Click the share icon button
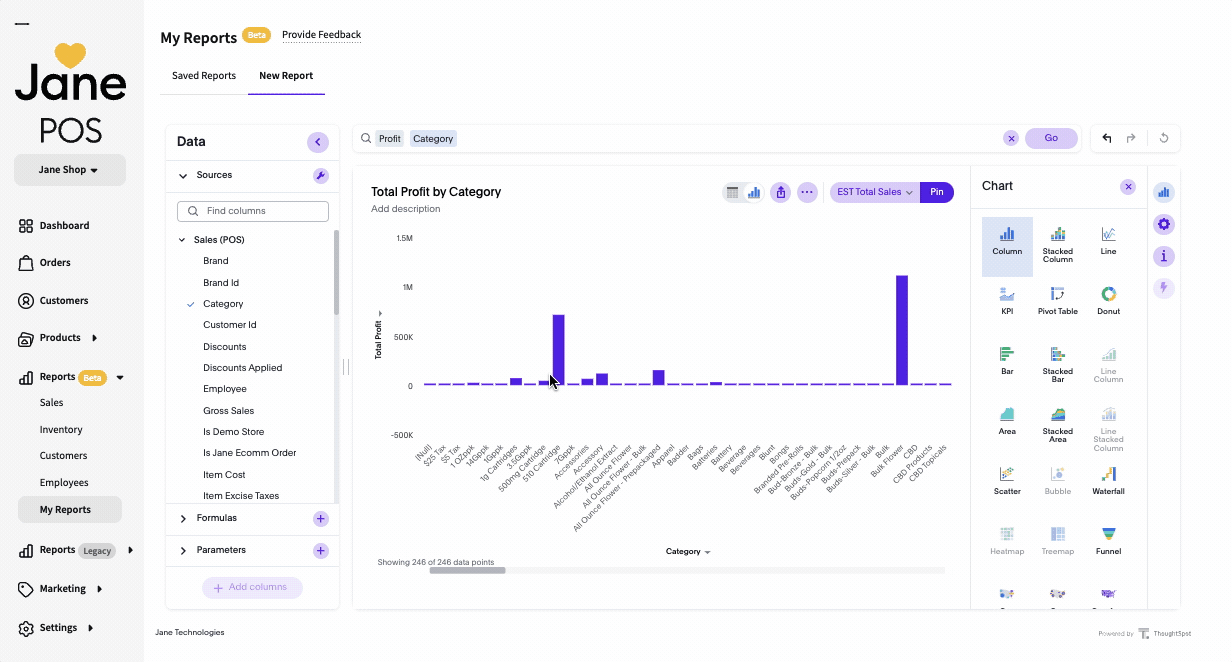This screenshot has width=1232, height=662. coord(781,192)
